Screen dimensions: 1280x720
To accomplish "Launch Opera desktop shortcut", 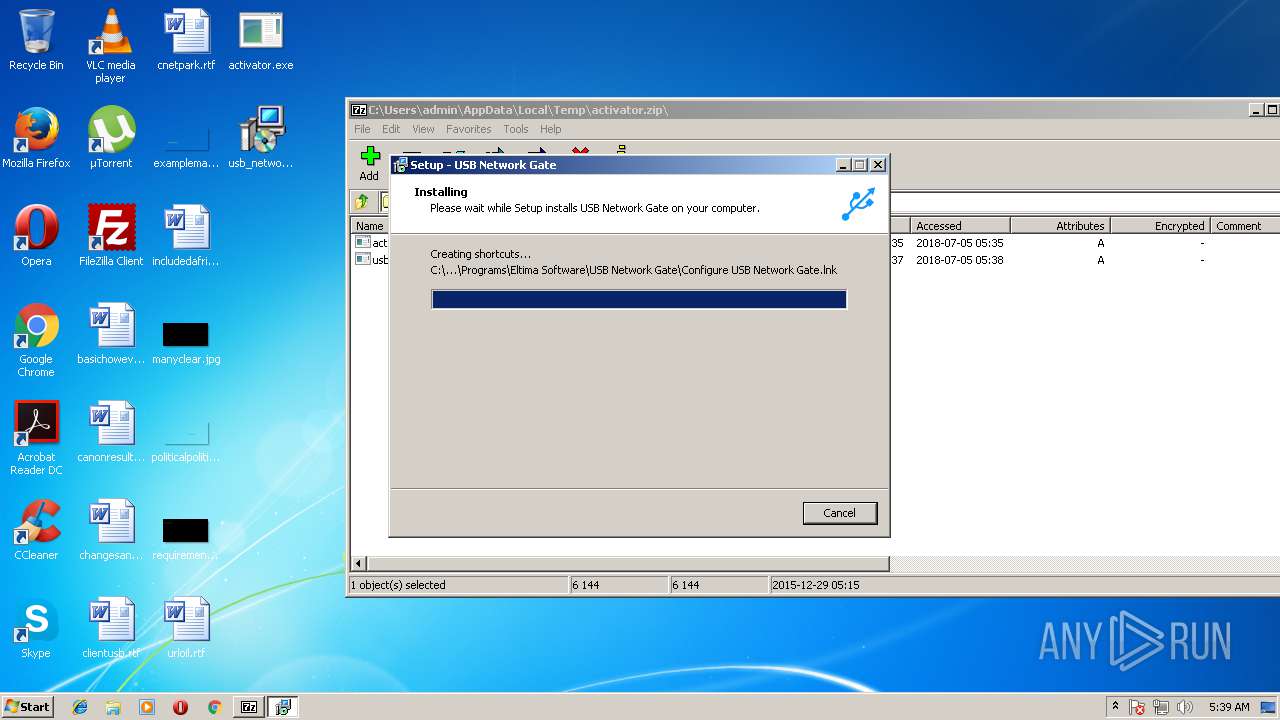I will point(36,237).
